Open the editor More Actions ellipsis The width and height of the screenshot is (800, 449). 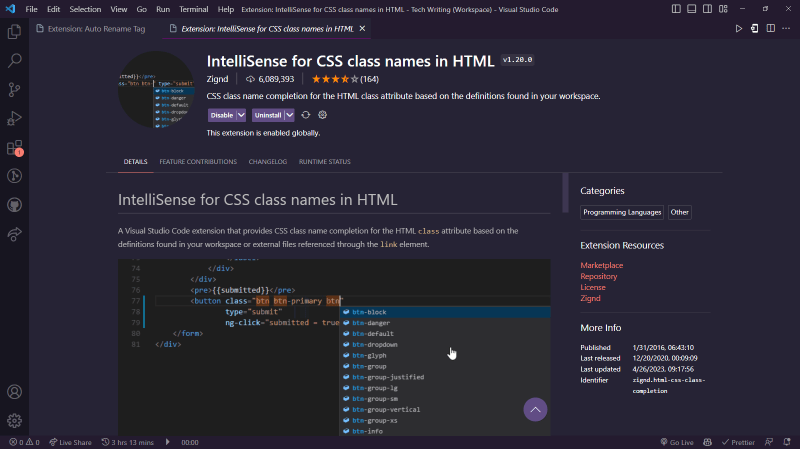coord(786,29)
